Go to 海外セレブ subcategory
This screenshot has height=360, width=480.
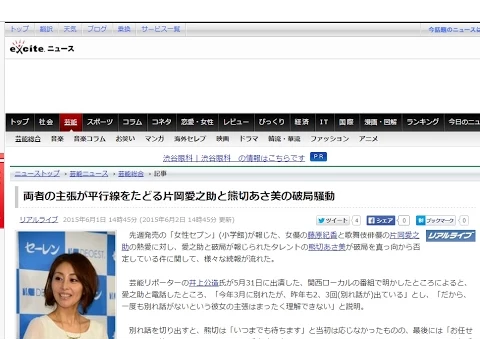click(x=190, y=139)
